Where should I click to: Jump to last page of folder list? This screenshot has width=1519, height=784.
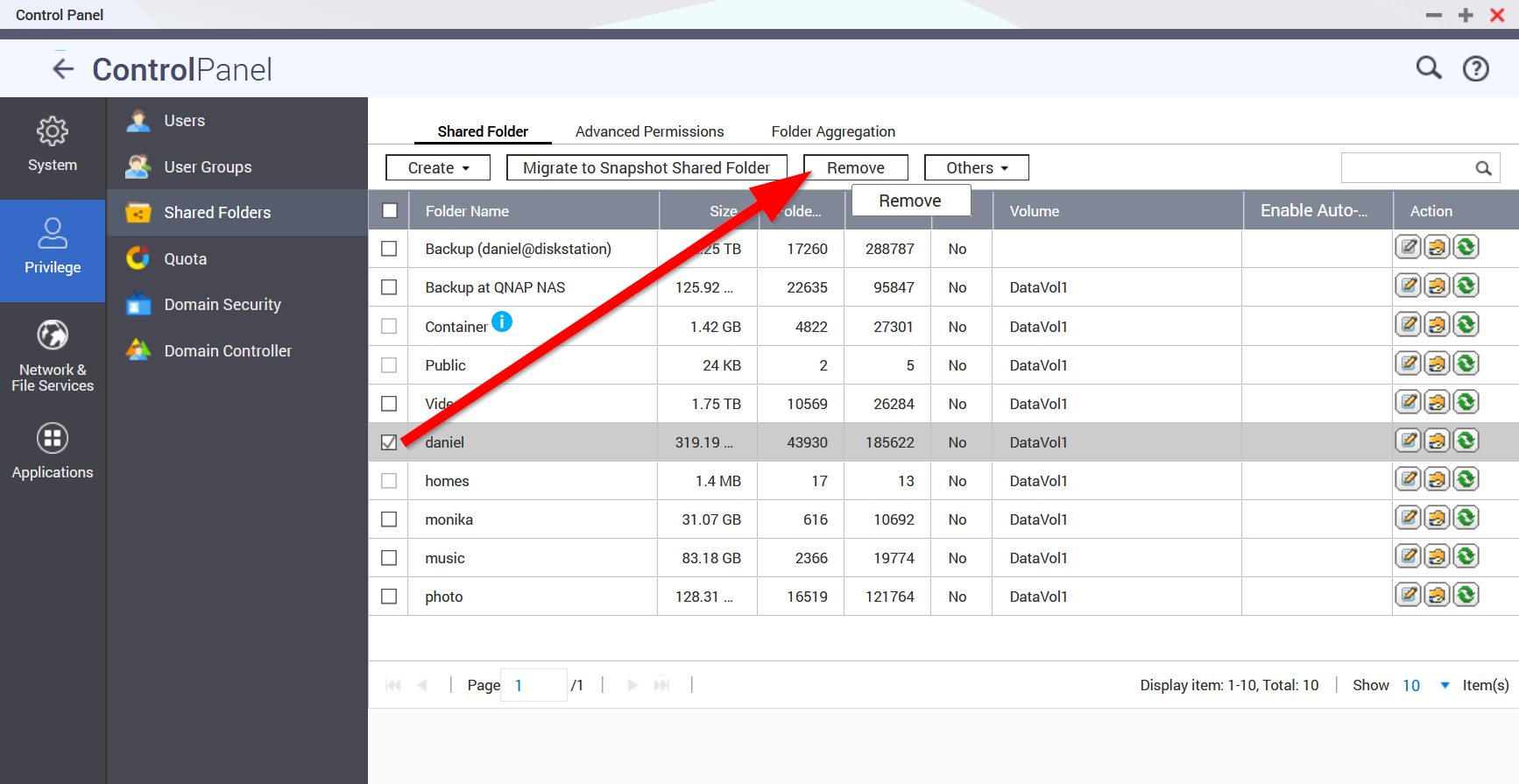tap(661, 685)
